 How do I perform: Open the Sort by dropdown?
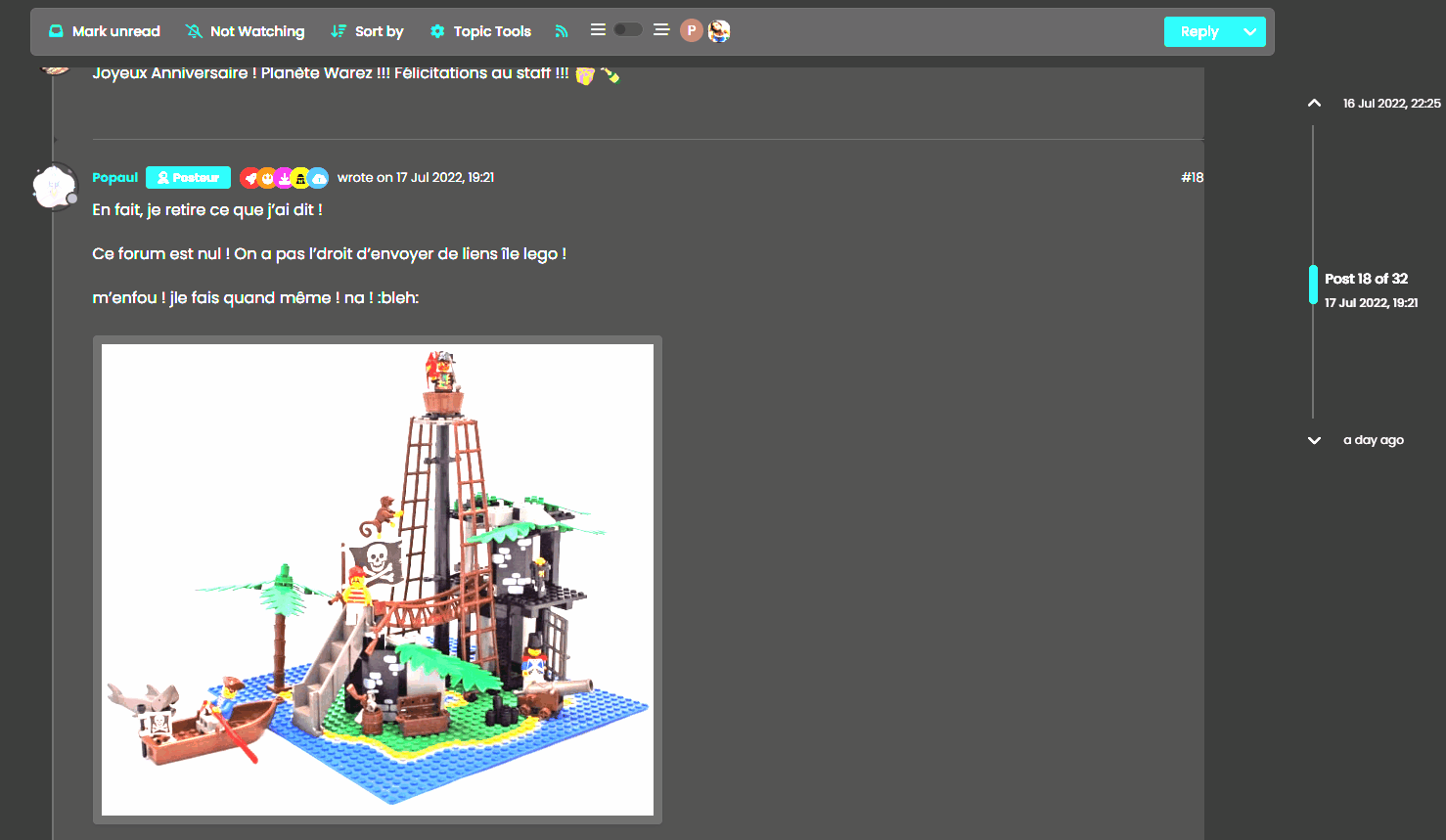pyautogui.click(x=367, y=31)
